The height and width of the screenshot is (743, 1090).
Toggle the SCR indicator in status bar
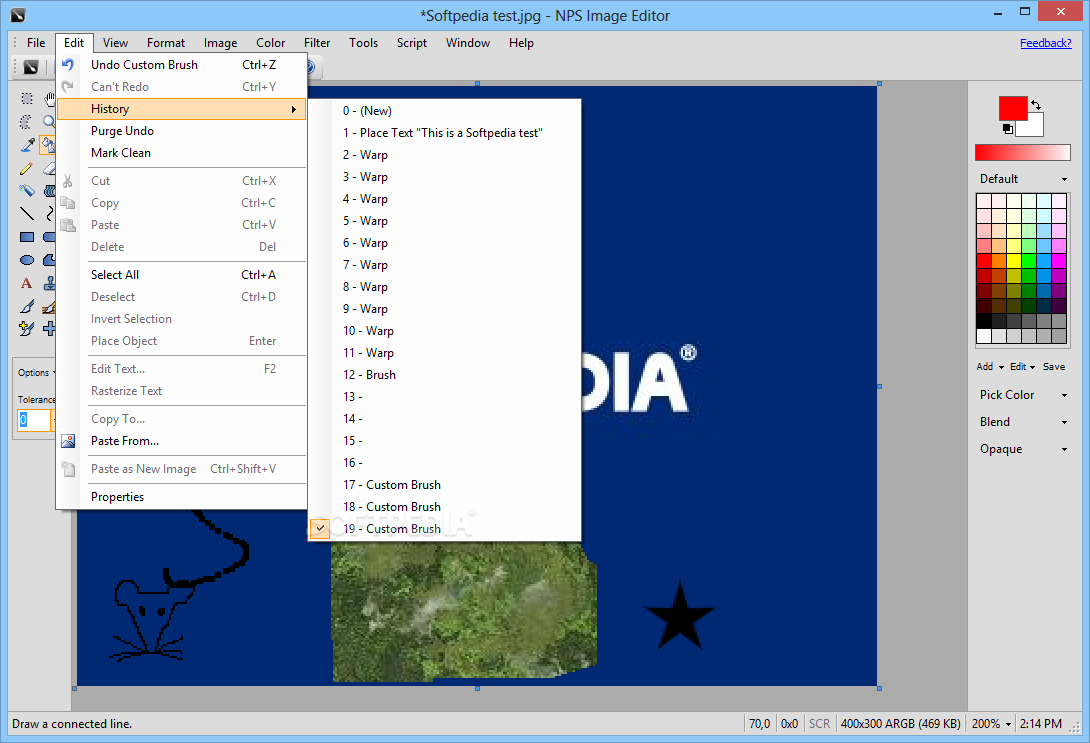[819, 724]
